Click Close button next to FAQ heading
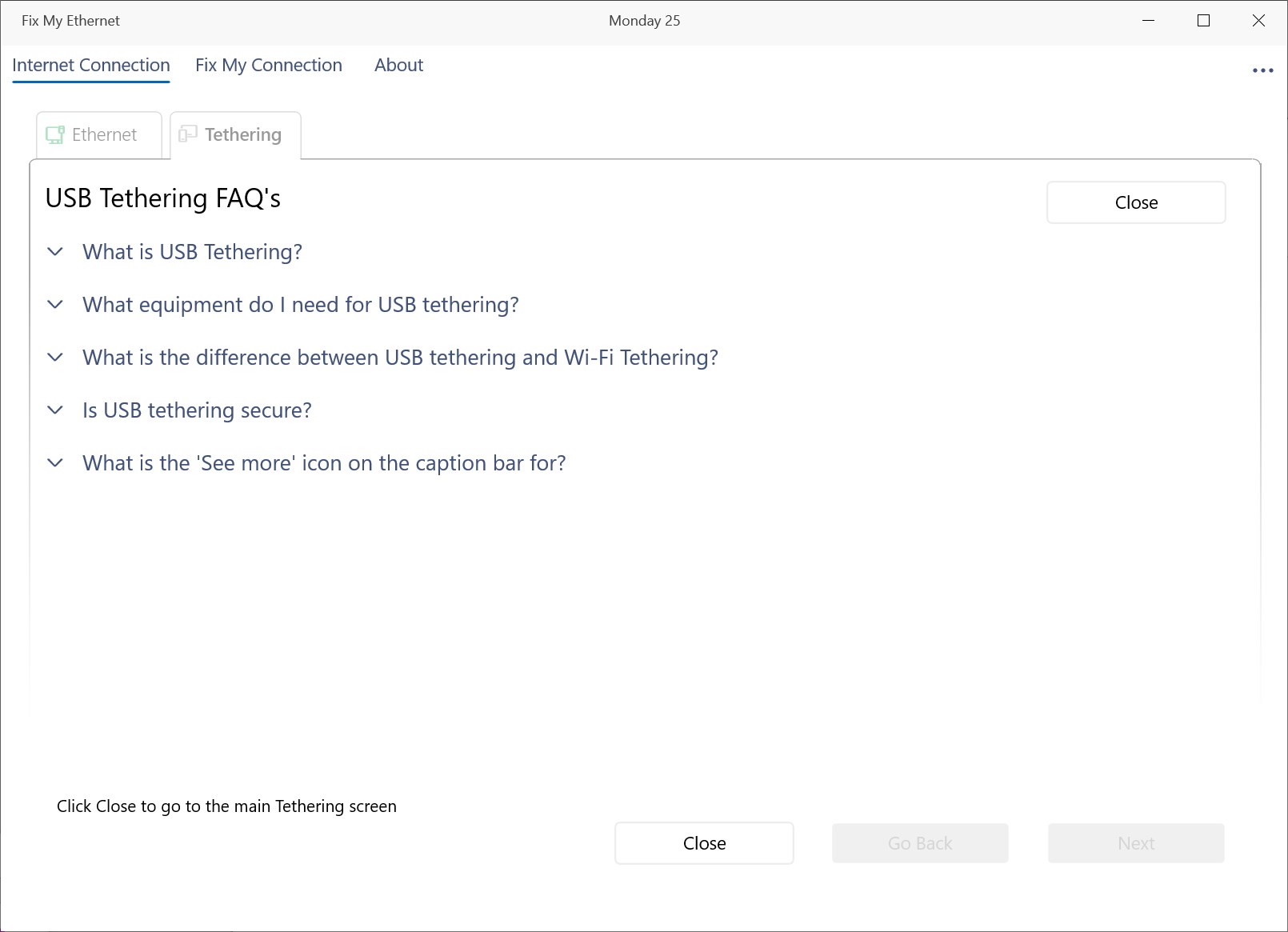This screenshot has height=932, width=1288. (x=1136, y=202)
